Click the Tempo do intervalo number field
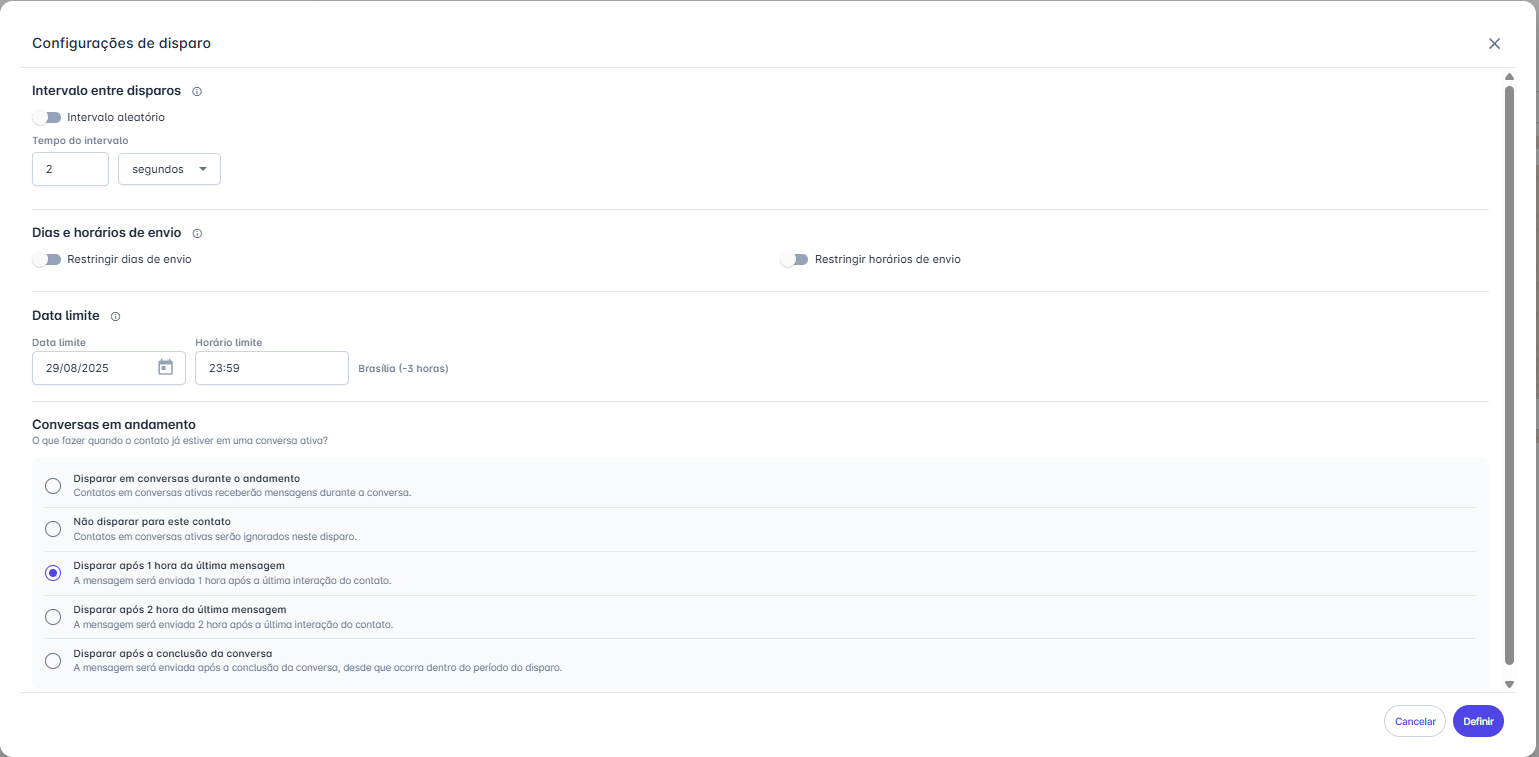 click(70, 169)
